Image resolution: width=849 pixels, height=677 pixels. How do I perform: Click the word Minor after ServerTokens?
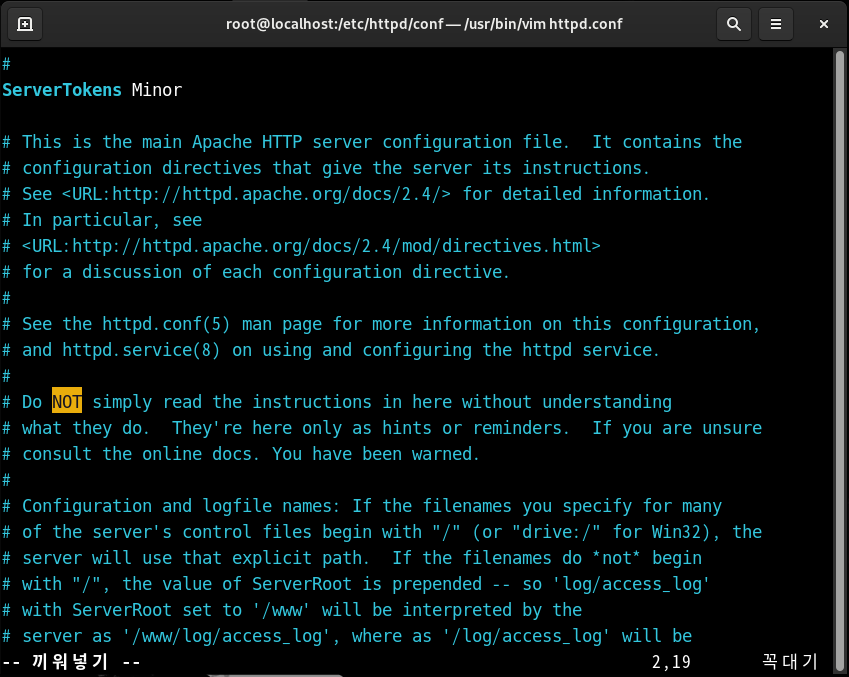pos(157,90)
